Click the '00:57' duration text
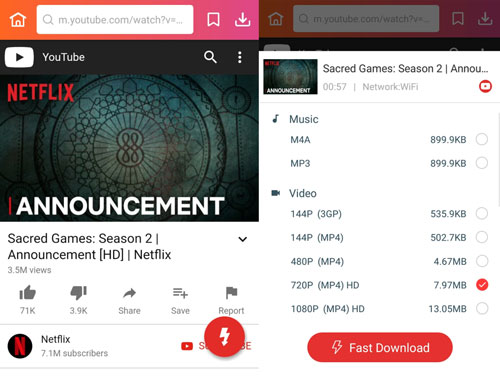The width and height of the screenshot is (500, 376). click(x=334, y=87)
